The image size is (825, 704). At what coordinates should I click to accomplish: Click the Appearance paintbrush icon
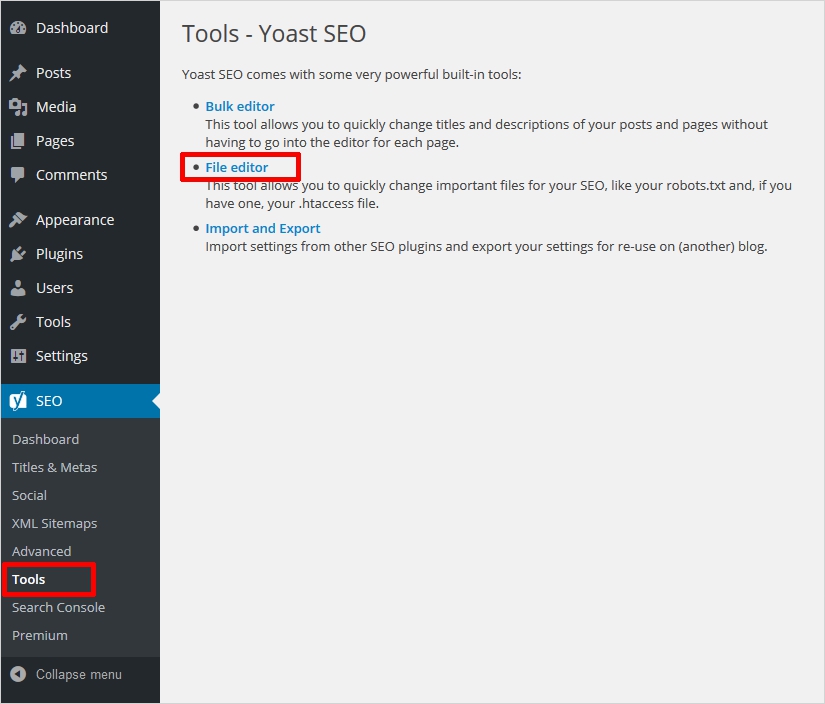(18, 220)
